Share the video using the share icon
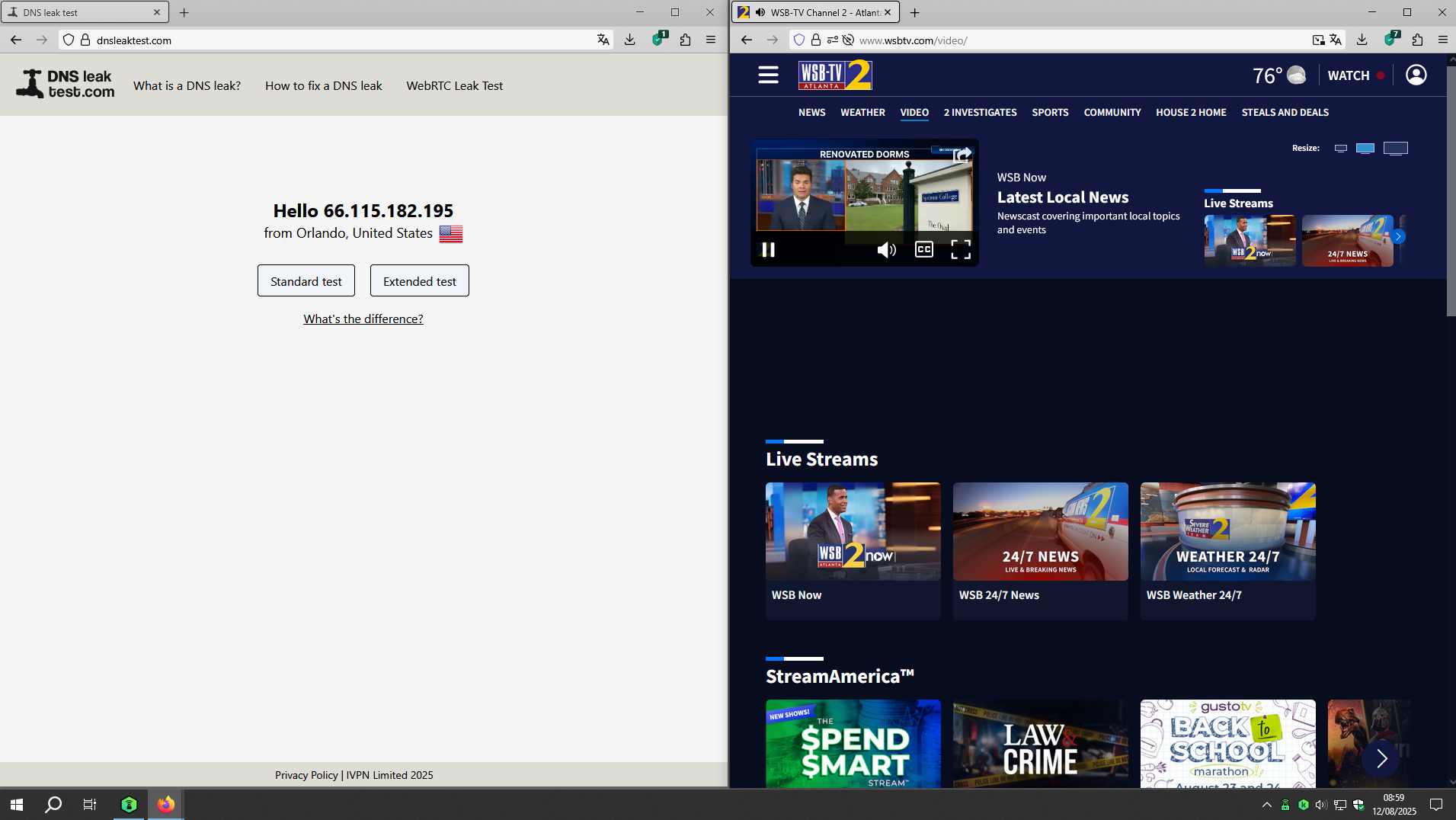This screenshot has height=820, width=1456. 962,155
